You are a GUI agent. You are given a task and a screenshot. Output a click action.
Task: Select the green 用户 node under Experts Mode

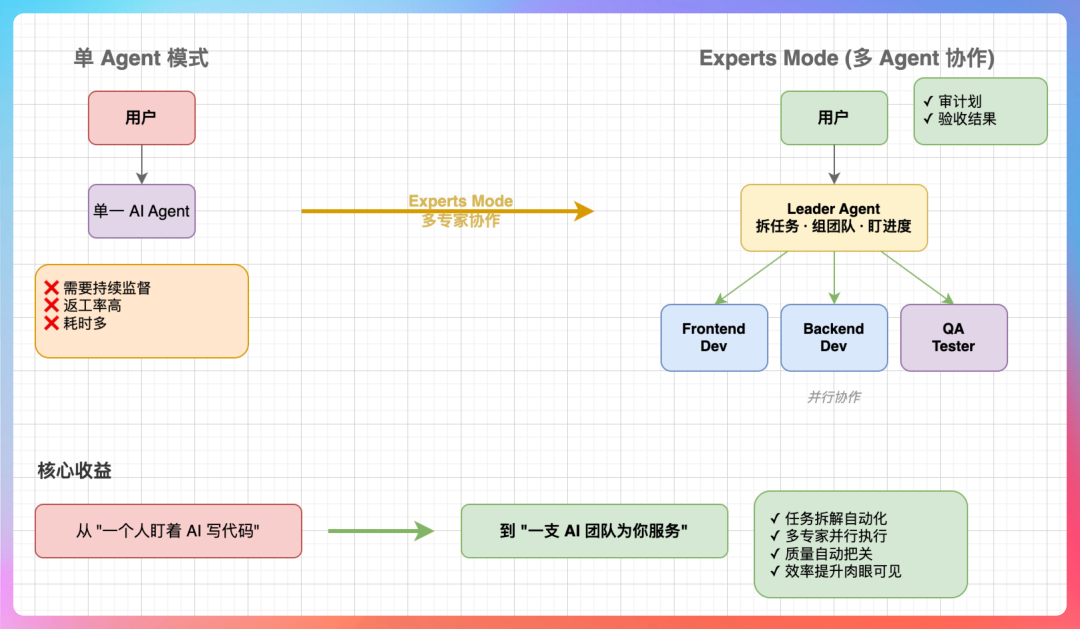(833, 118)
